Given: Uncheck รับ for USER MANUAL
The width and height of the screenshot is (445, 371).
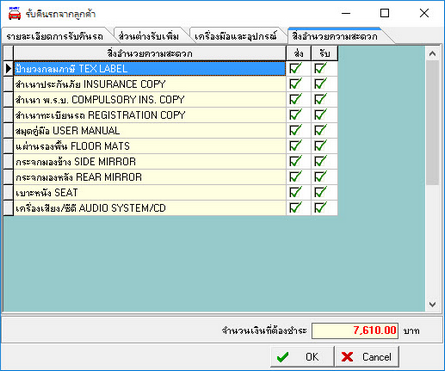Looking at the screenshot, I should pyautogui.click(x=320, y=130).
